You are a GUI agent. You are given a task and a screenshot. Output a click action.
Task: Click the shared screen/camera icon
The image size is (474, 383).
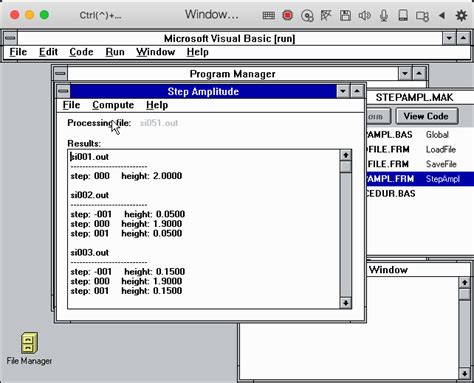click(422, 16)
